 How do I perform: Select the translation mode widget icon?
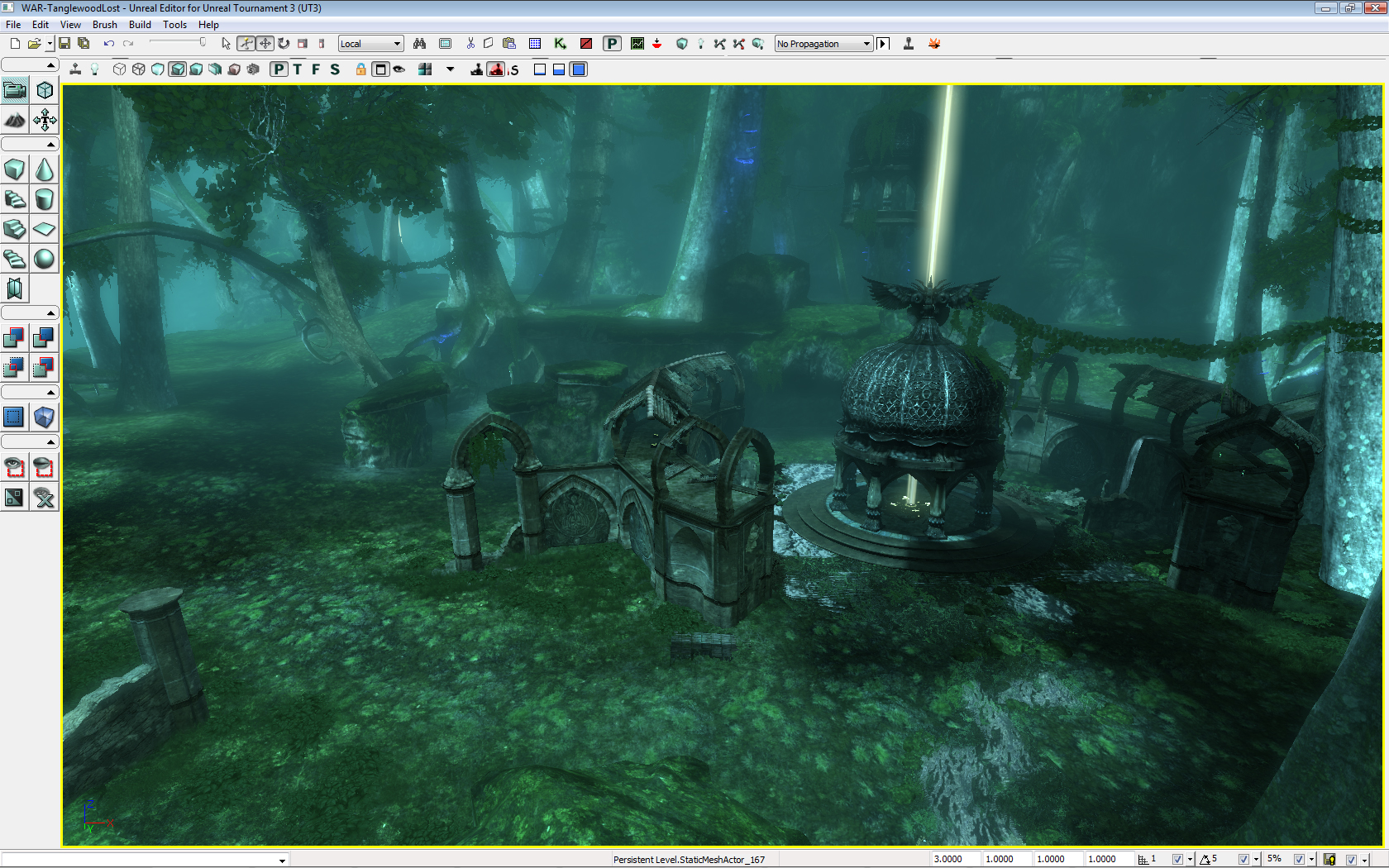(x=265, y=44)
